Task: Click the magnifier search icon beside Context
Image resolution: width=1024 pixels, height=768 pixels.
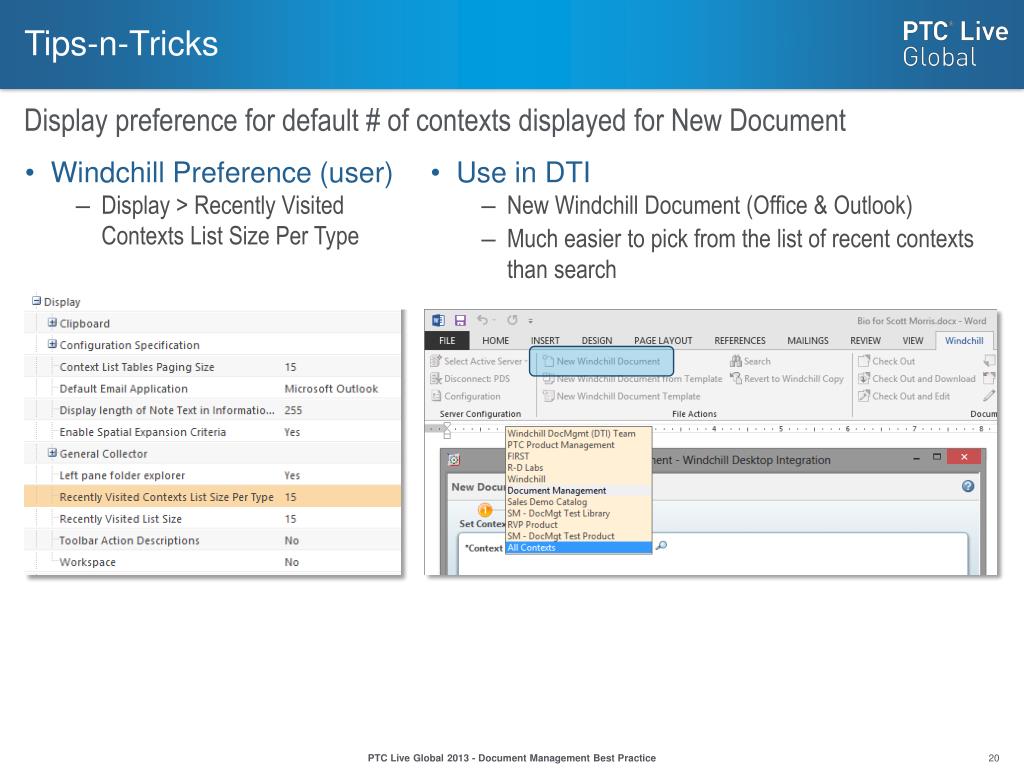Action: pyautogui.click(x=661, y=546)
